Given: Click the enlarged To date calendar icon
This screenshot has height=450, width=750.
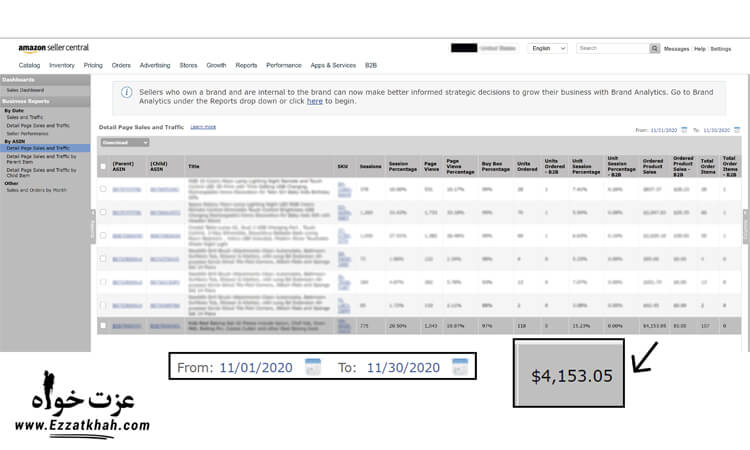Looking at the screenshot, I should (x=460, y=367).
